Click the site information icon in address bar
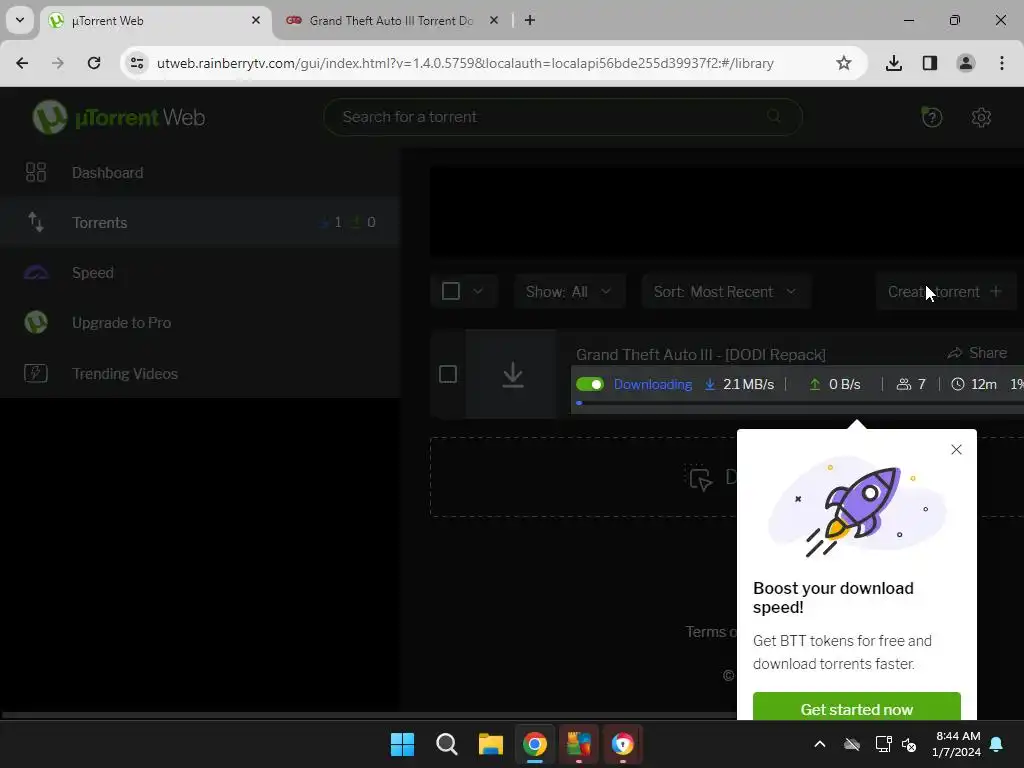 click(136, 63)
